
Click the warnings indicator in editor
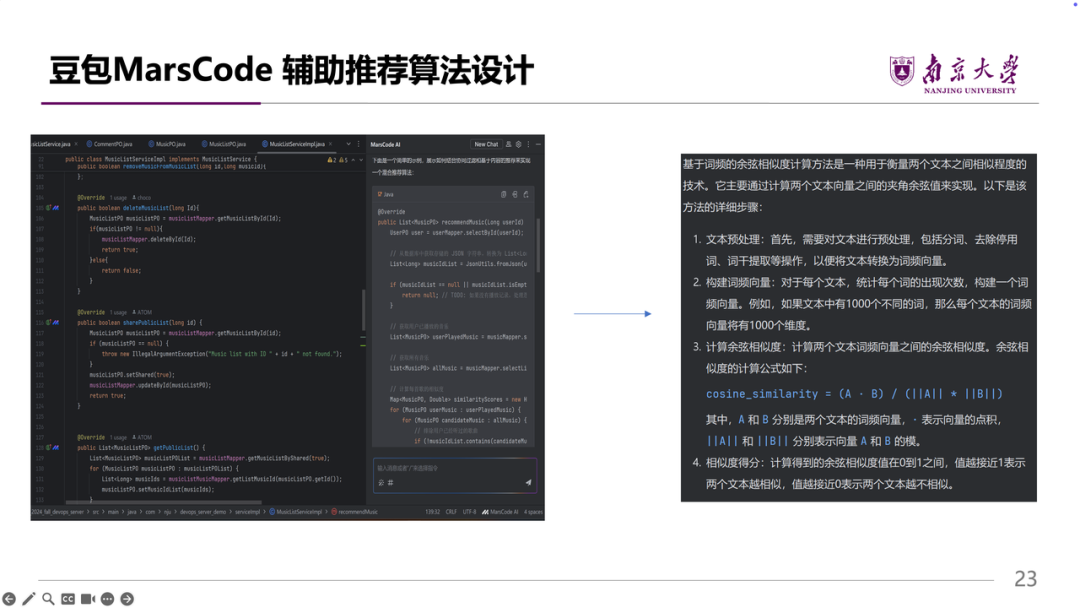coord(338,160)
